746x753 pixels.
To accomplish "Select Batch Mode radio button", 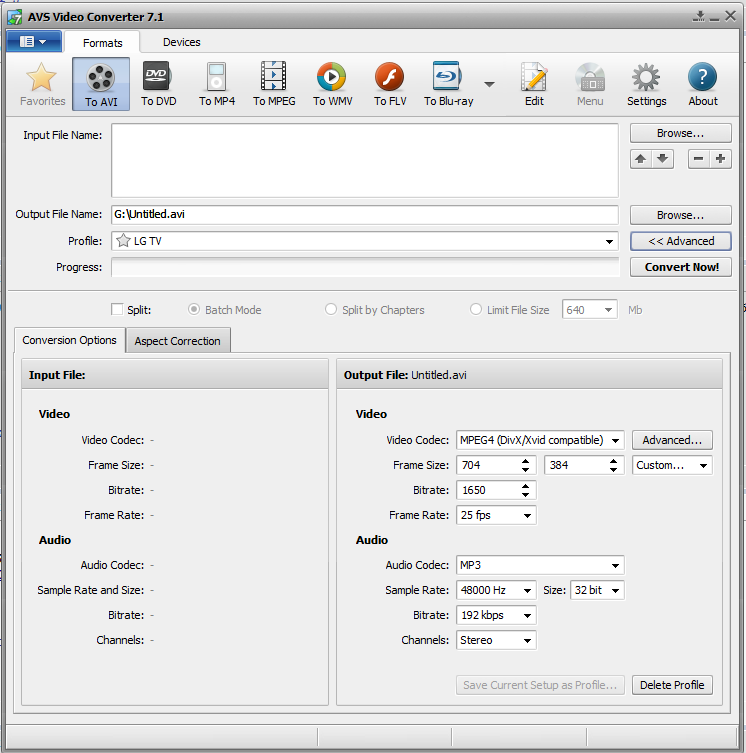I will click(x=194, y=309).
